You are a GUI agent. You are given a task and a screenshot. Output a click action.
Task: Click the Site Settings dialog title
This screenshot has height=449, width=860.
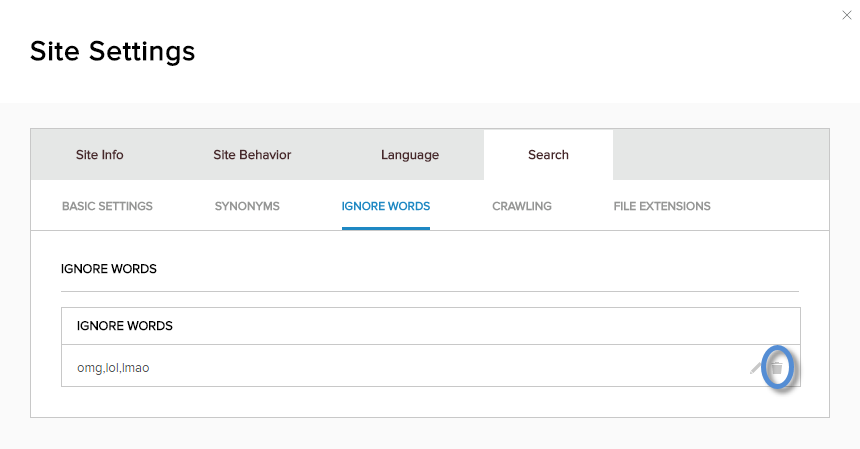[112, 51]
